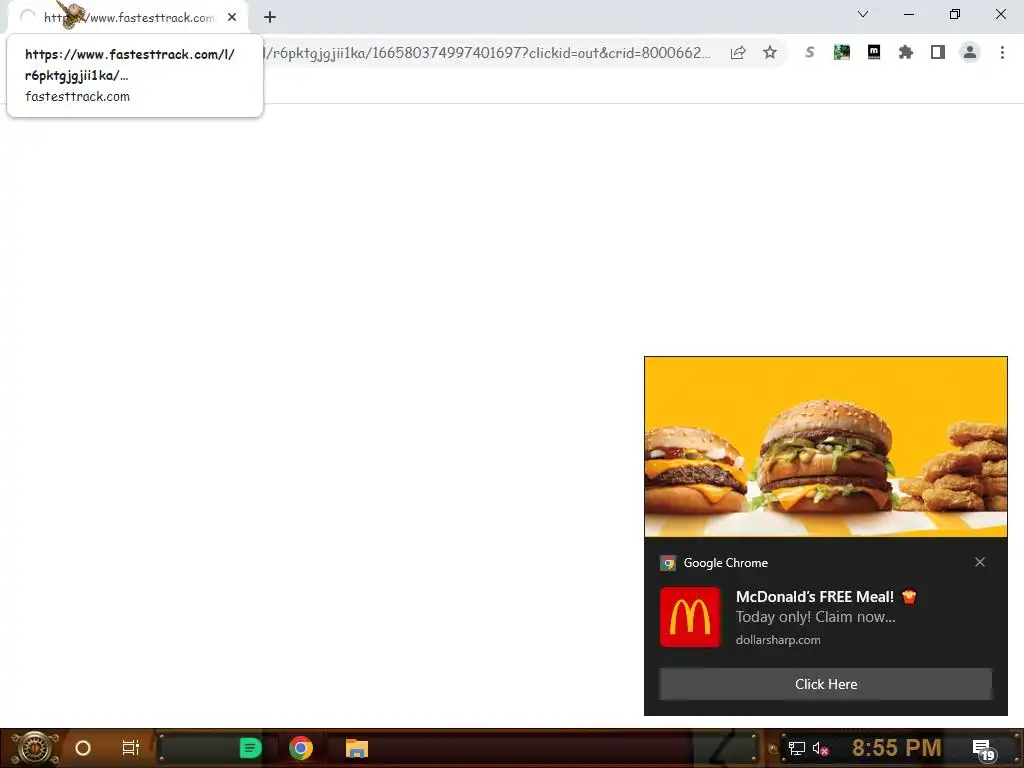Open Cortana search circle on taskbar
This screenshot has height=768, width=1024.
click(83, 748)
